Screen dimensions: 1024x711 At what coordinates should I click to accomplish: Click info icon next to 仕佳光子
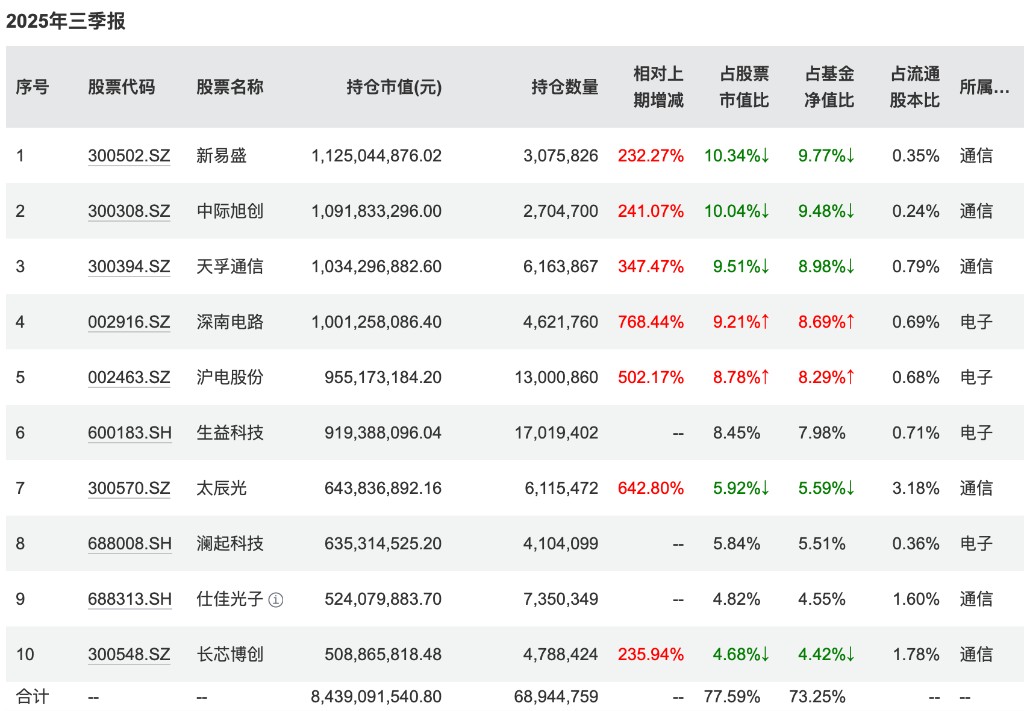click(x=276, y=599)
